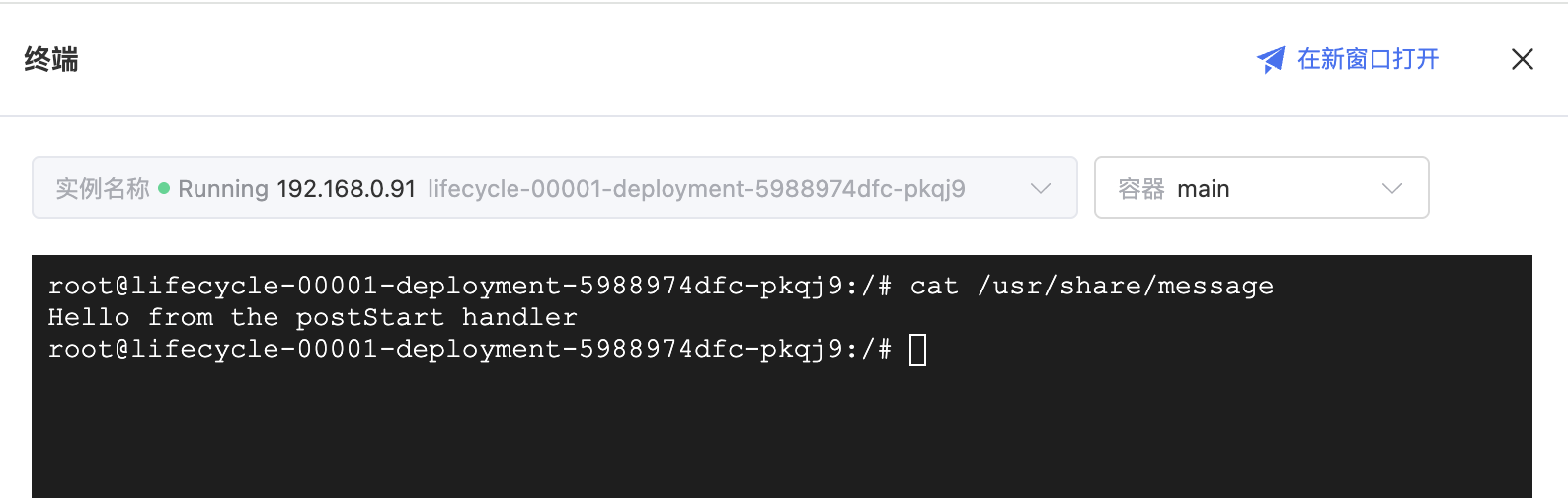The width and height of the screenshot is (1568, 498).
Task: Click the paper plane icon
Action: (x=1270, y=60)
